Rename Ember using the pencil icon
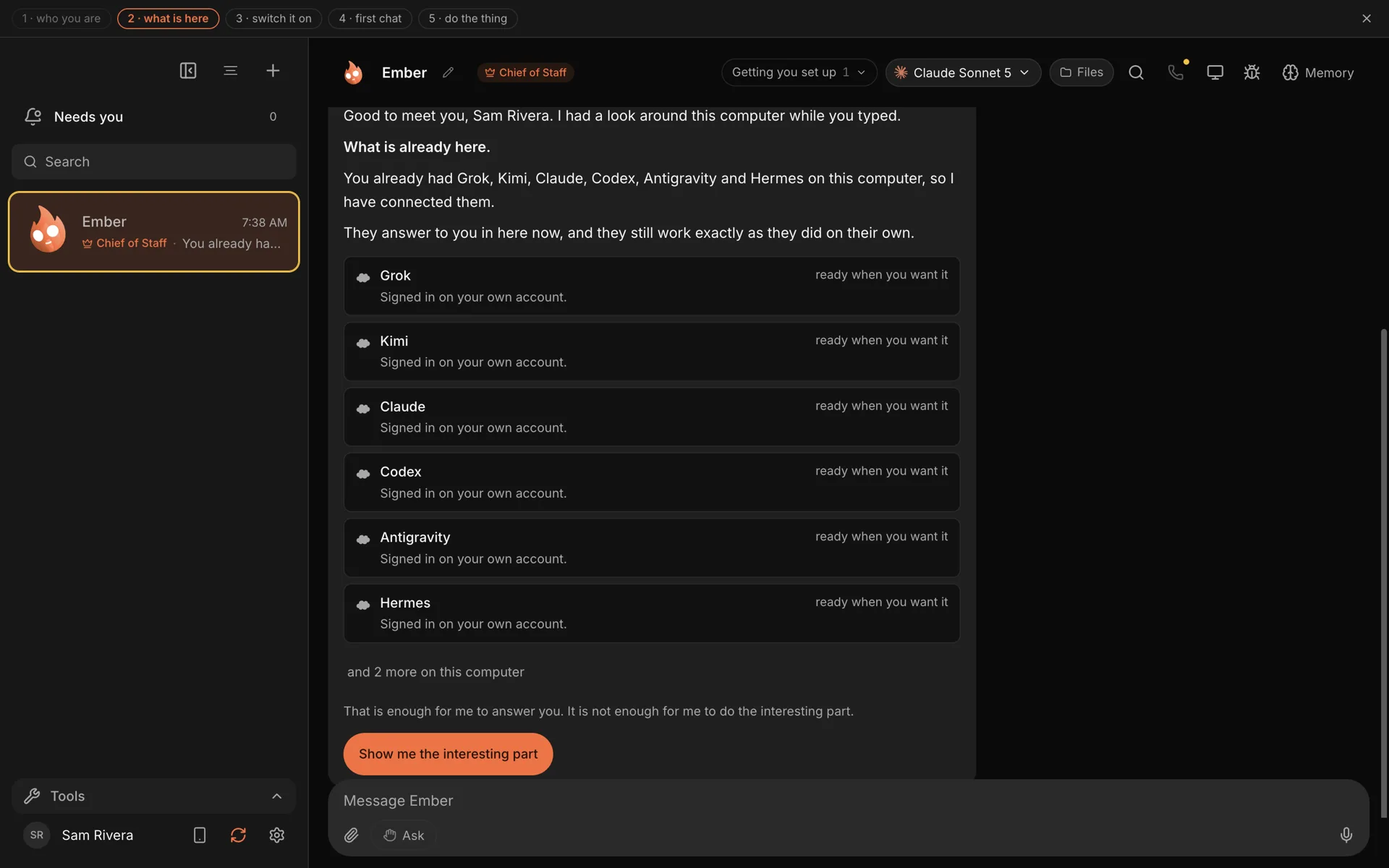Image resolution: width=1389 pixels, height=868 pixels. pos(448,72)
